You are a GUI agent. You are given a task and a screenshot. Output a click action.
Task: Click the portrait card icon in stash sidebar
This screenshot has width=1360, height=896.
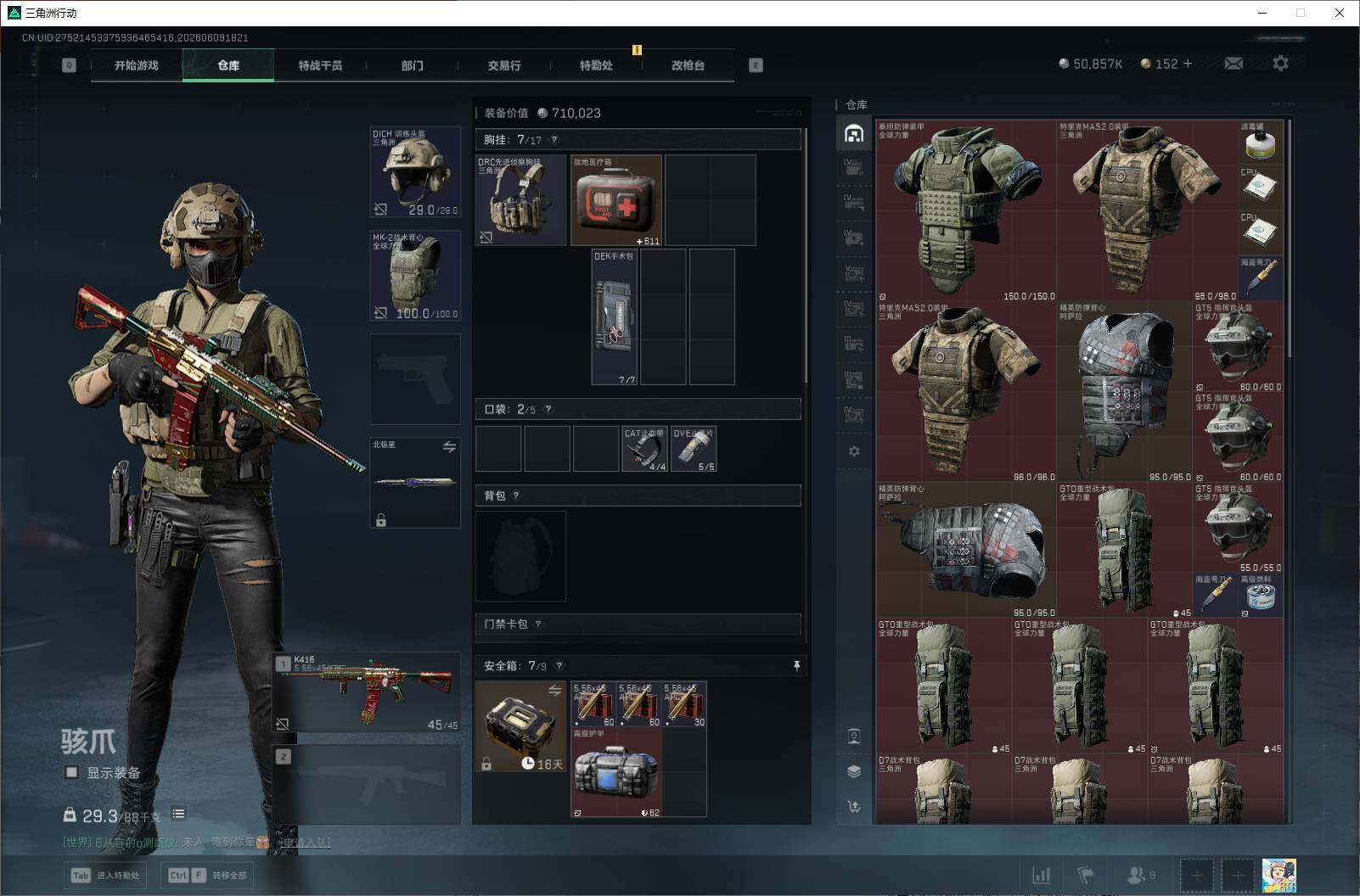pos(854,736)
